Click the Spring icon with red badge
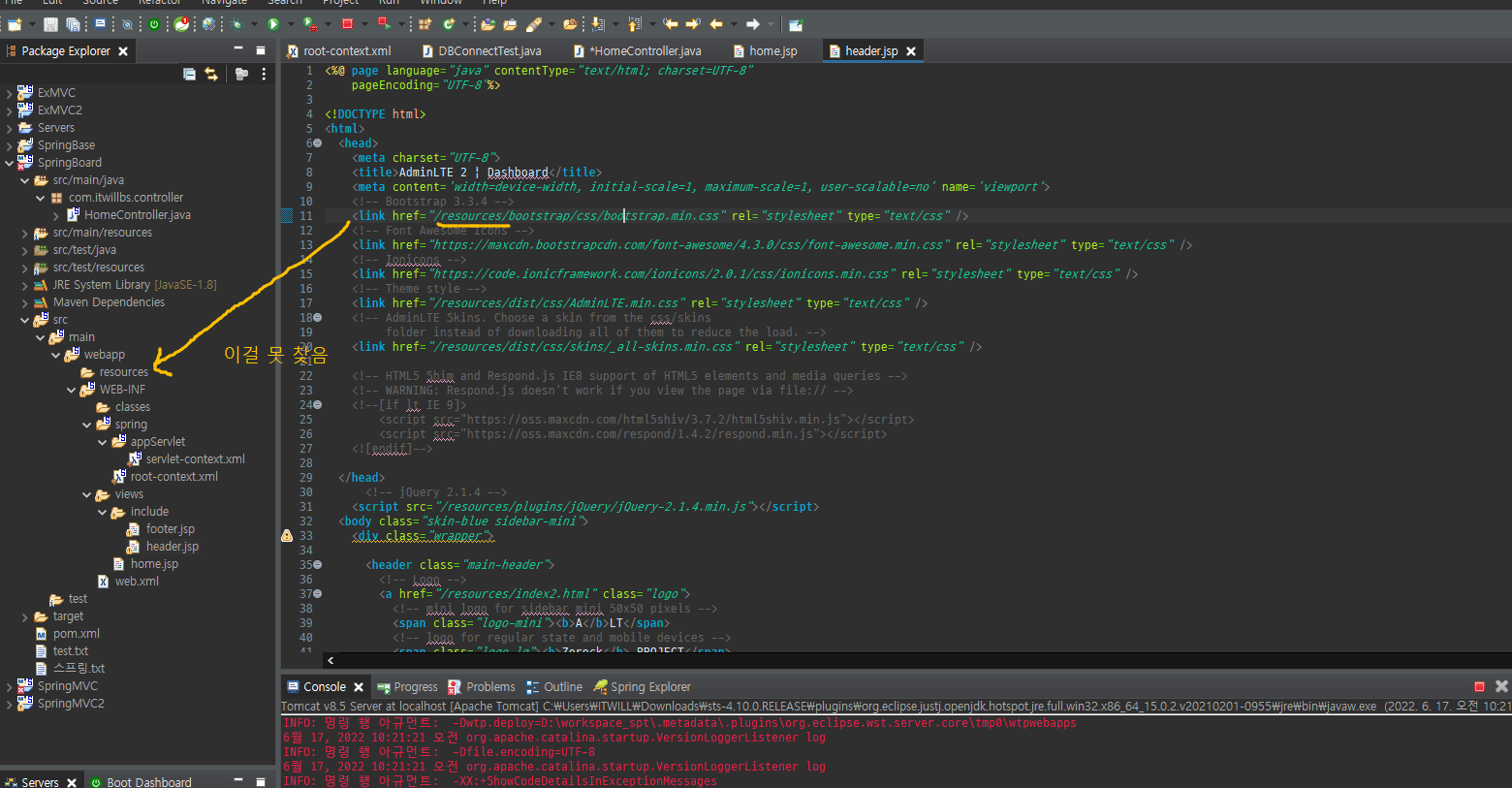The width and height of the screenshot is (1512, 788). (181, 24)
